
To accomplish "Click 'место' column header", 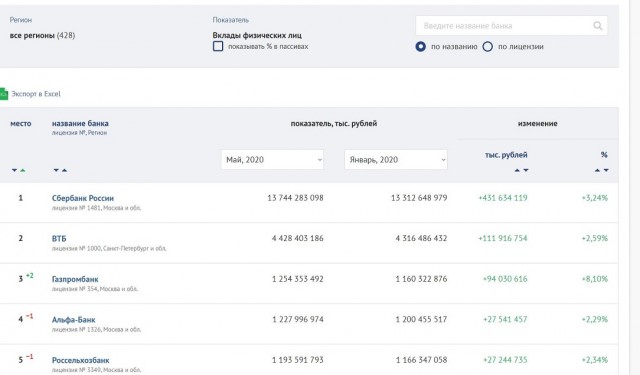I will pyautogui.click(x=21, y=123).
